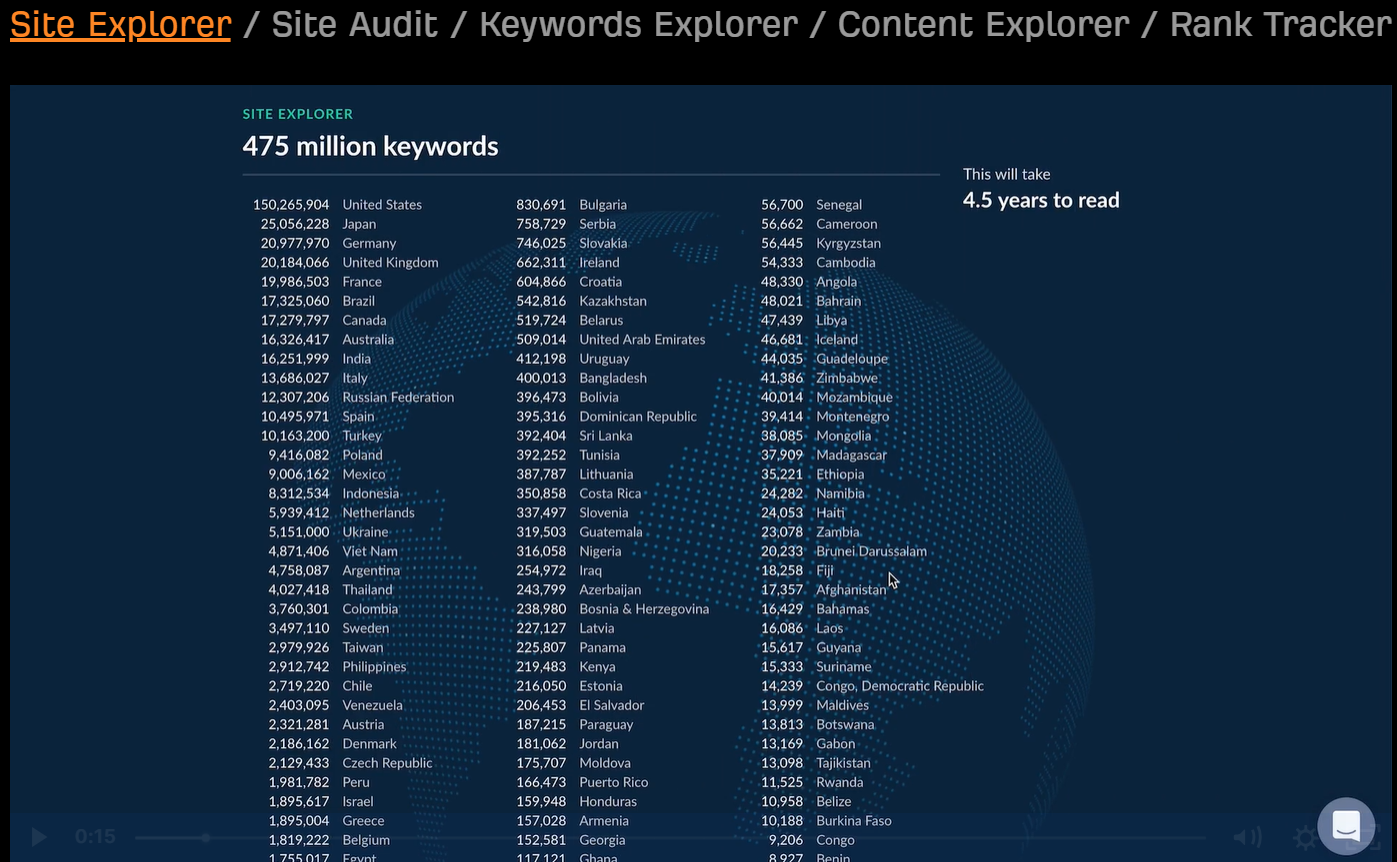Select the Cameroon row
The height and width of the screenshot is (862, 1397).
click(819, 224)
